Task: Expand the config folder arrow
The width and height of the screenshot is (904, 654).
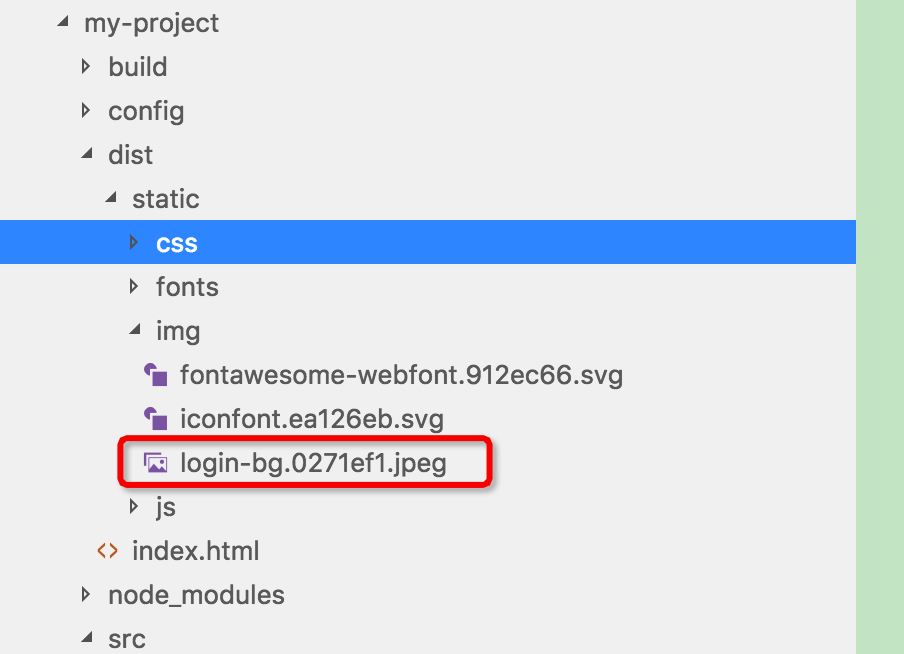Action: (x=86, y=111)
